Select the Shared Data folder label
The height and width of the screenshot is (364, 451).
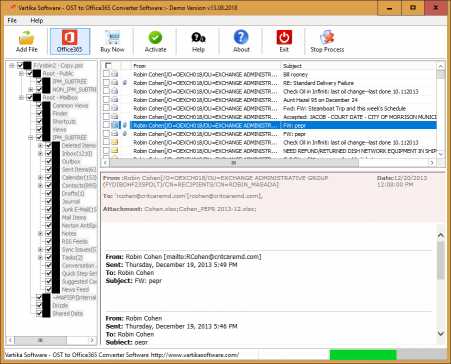click(x=68, y=313)
